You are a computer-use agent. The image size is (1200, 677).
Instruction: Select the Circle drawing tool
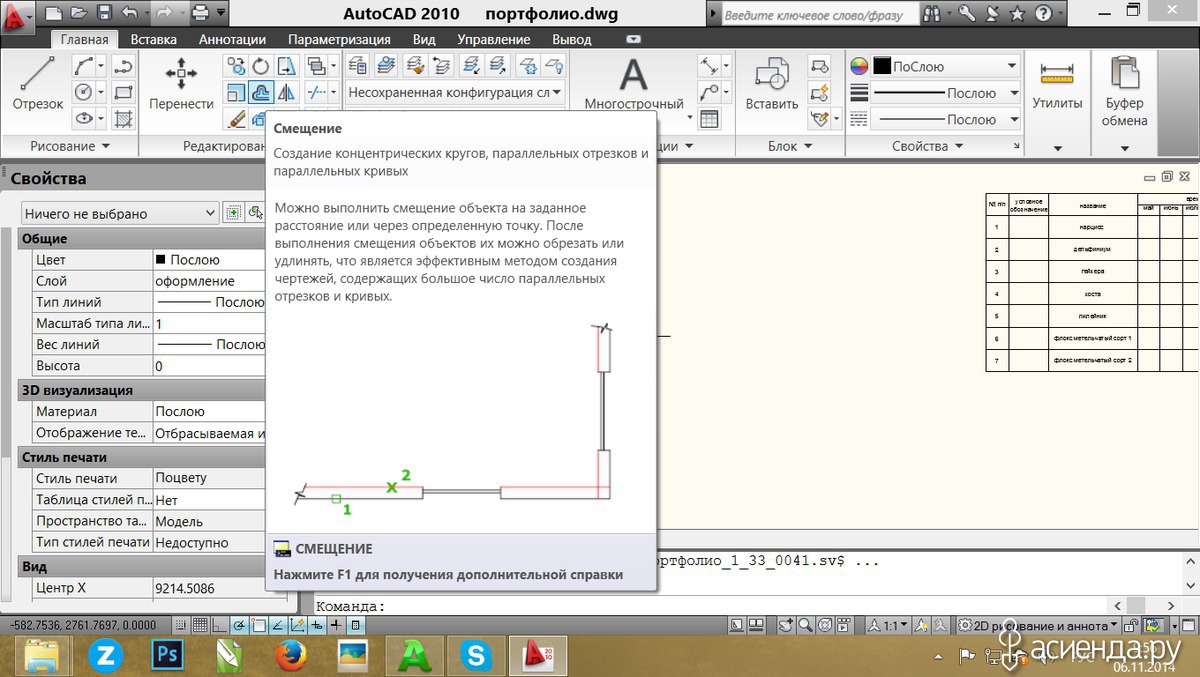pos(84,92)
